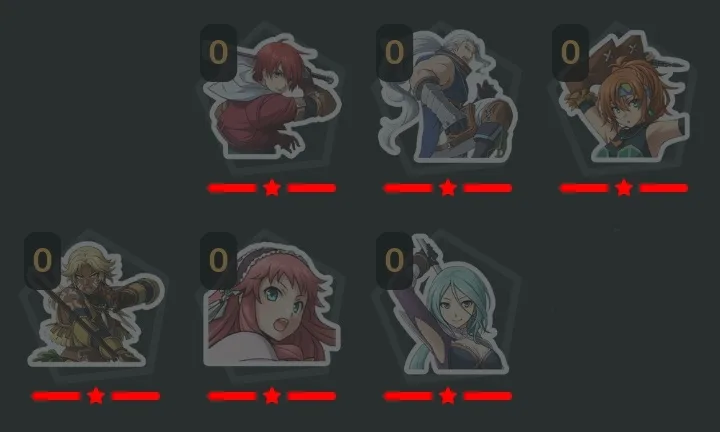The image size is (720, 432).
Task: Click the 0 counter on blonde spear warrior
Action: point(42,260)
